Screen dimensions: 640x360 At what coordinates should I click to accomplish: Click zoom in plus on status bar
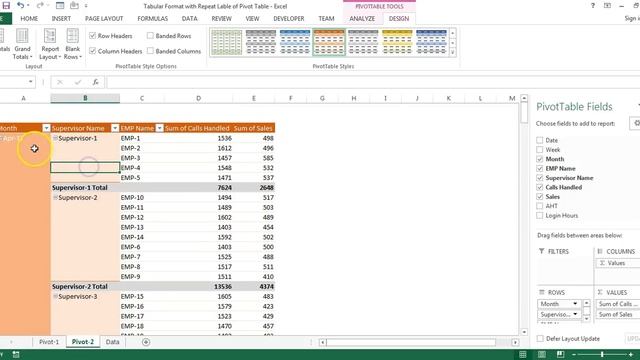pyautogui.click(x=631, y=355)
